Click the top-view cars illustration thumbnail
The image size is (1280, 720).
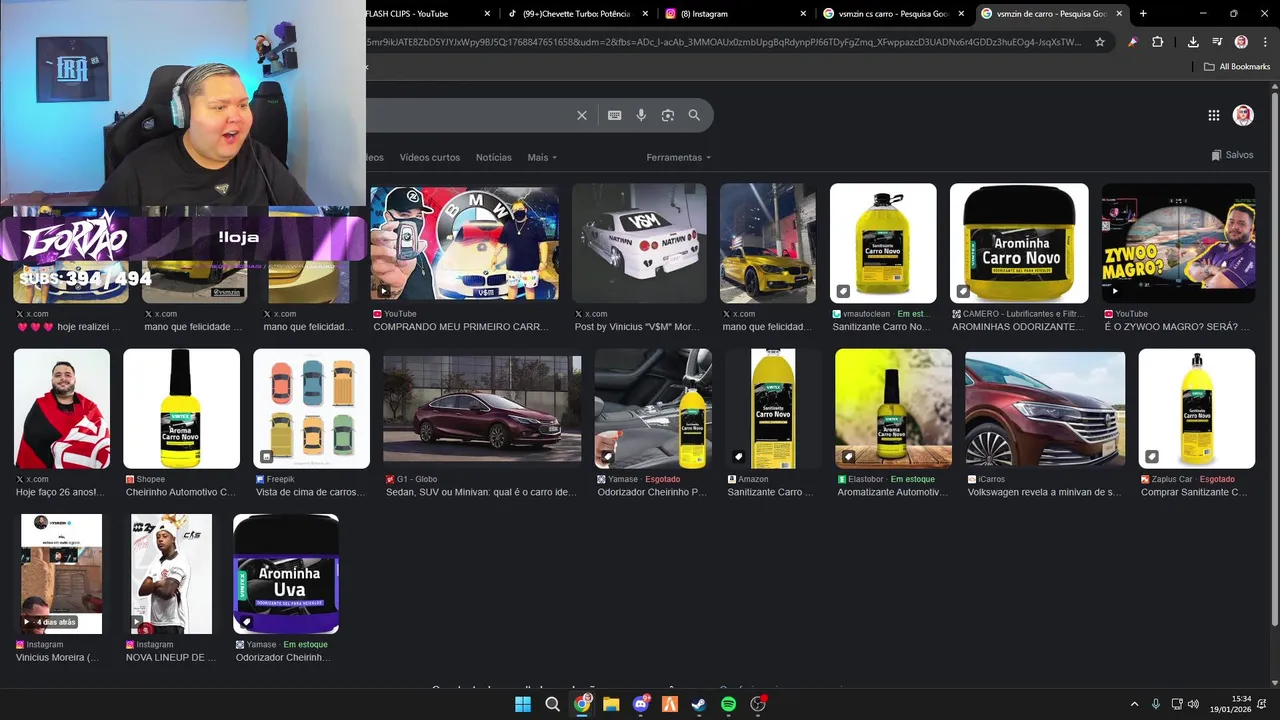coord(311,408)
